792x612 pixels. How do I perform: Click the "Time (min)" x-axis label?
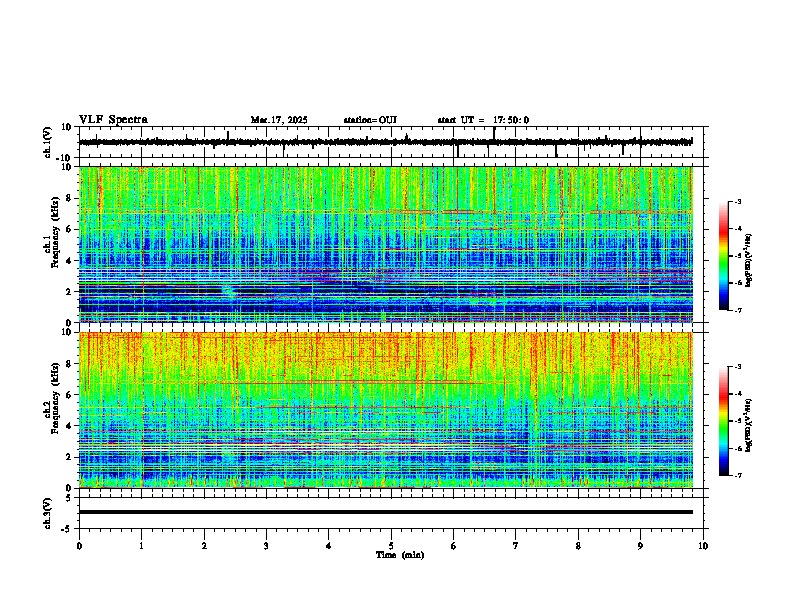click(x=400, y=555)
